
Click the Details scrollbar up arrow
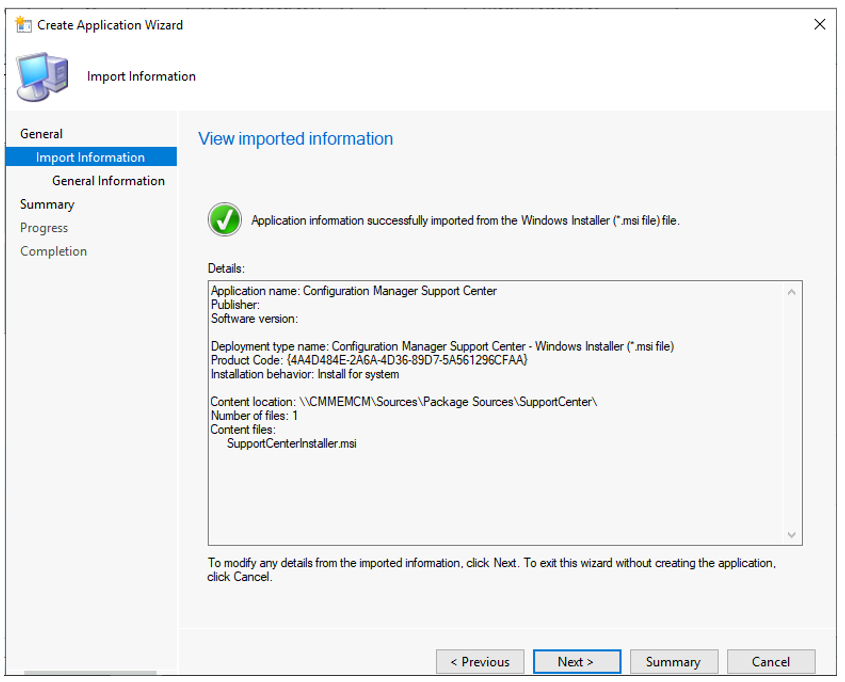point(791,293)
